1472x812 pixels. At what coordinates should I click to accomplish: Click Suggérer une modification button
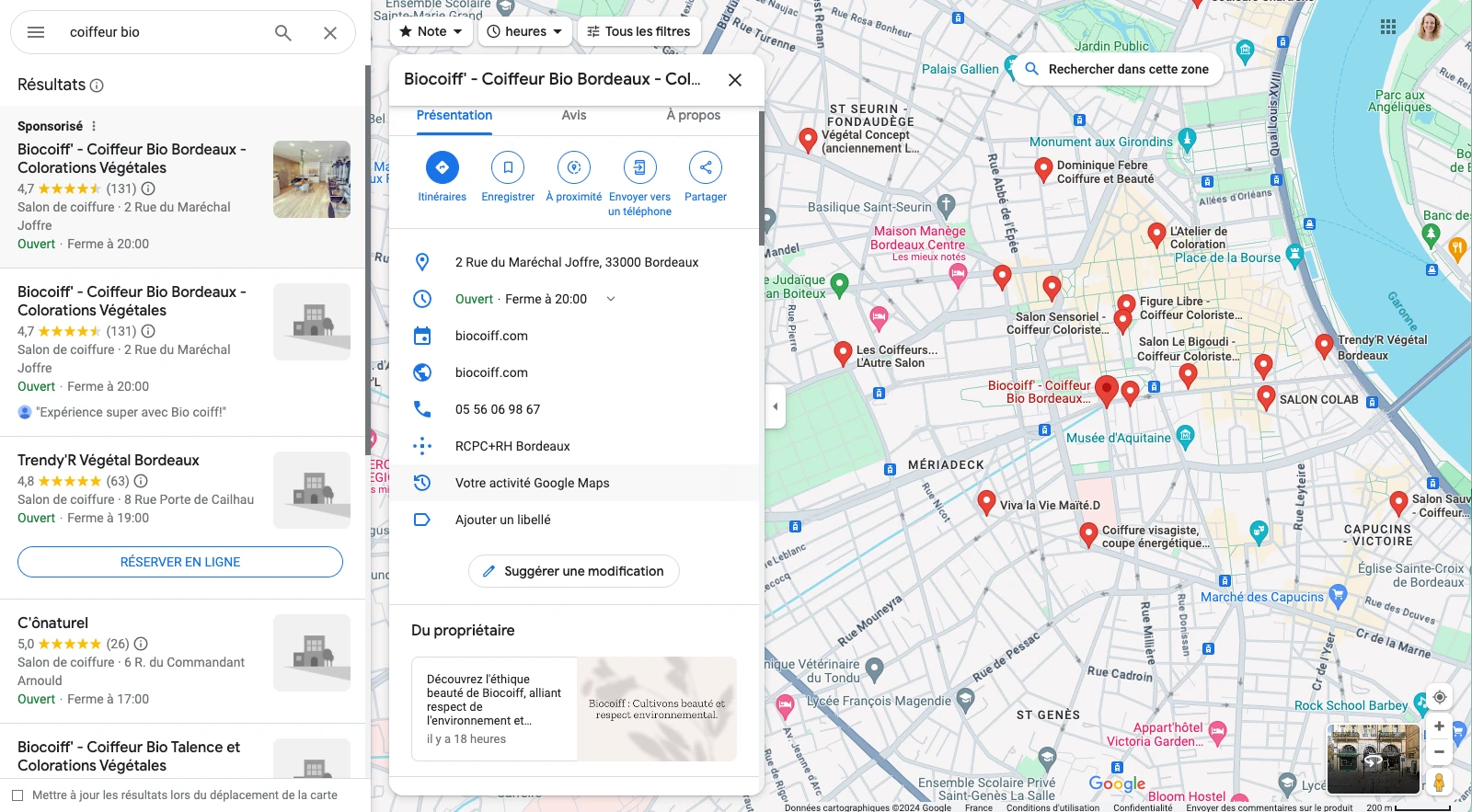tap(574, 571)
